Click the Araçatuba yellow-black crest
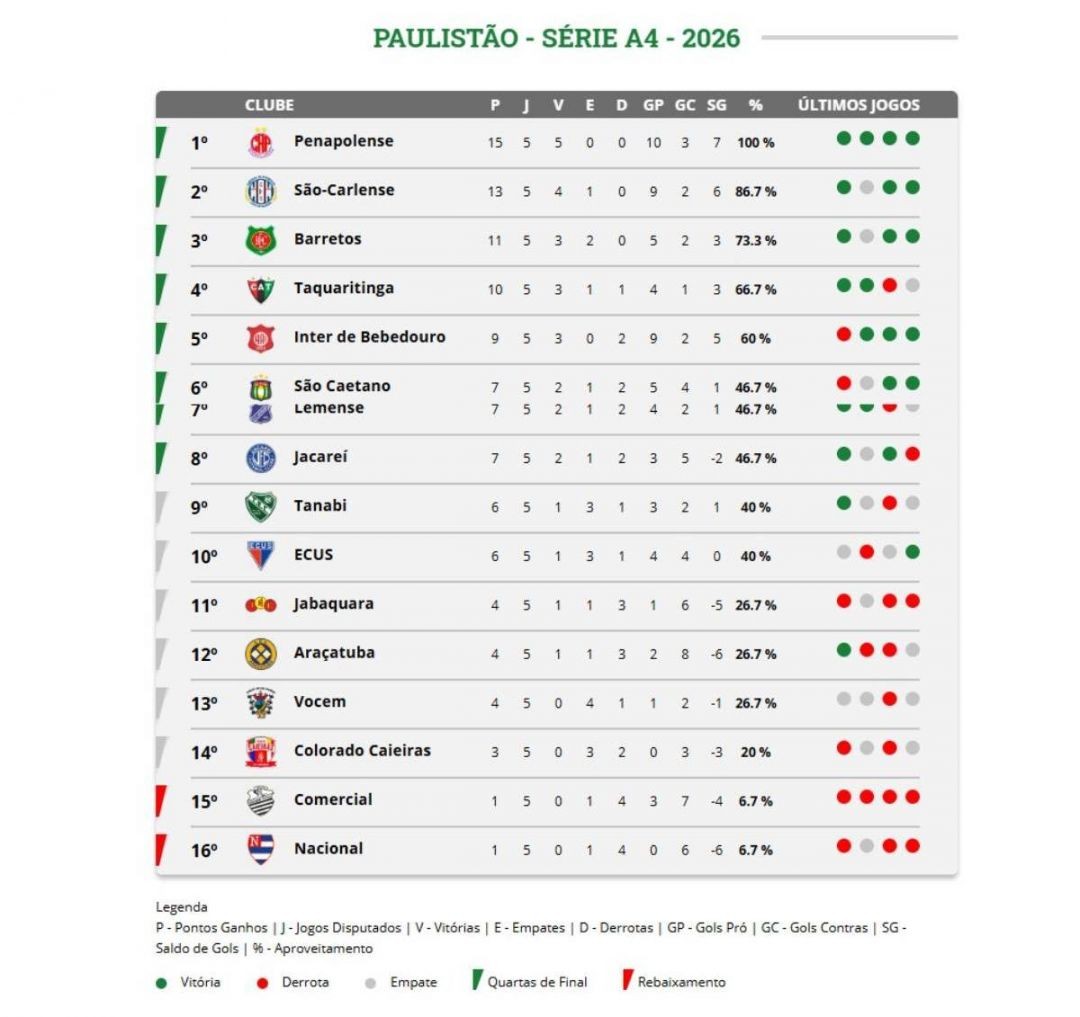Image resolution: width=1080 pixels, height=1017 pixels. pyautogui.click(x=260, y=653)
